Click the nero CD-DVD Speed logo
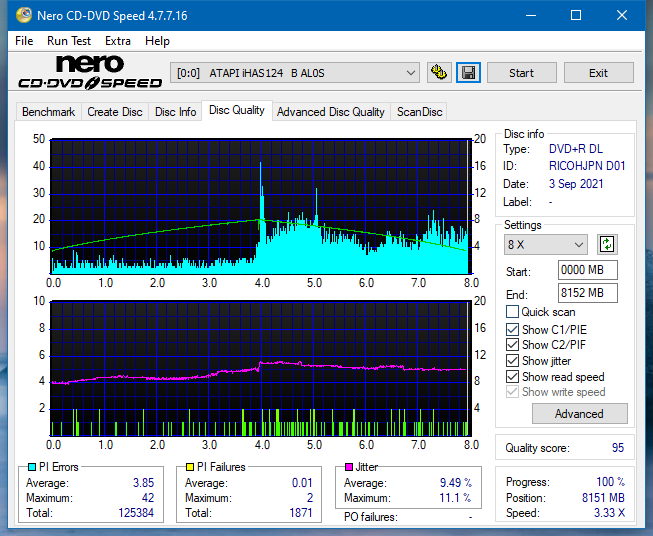Viewport: 653px width, 536px height. coord(90,73)
